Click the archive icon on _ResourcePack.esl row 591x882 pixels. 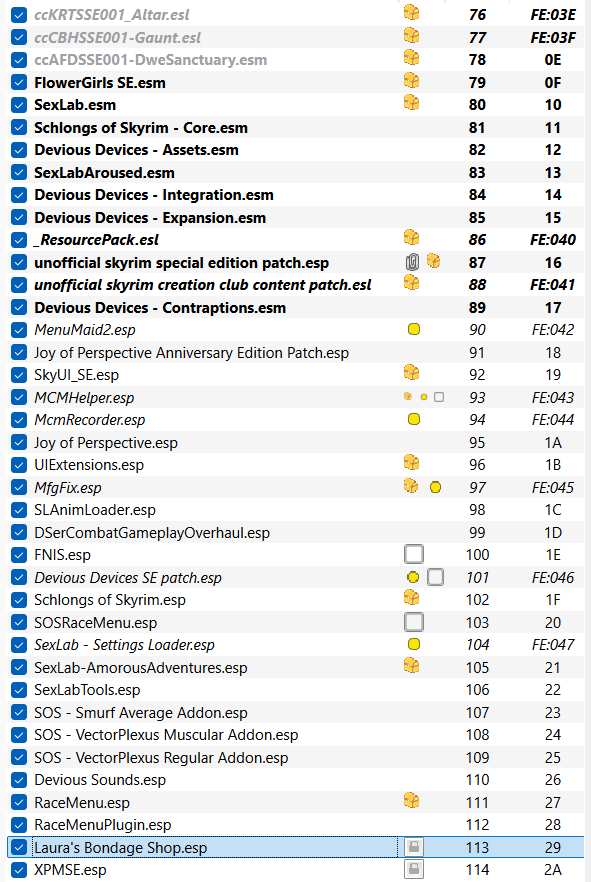tap(412, 238)
